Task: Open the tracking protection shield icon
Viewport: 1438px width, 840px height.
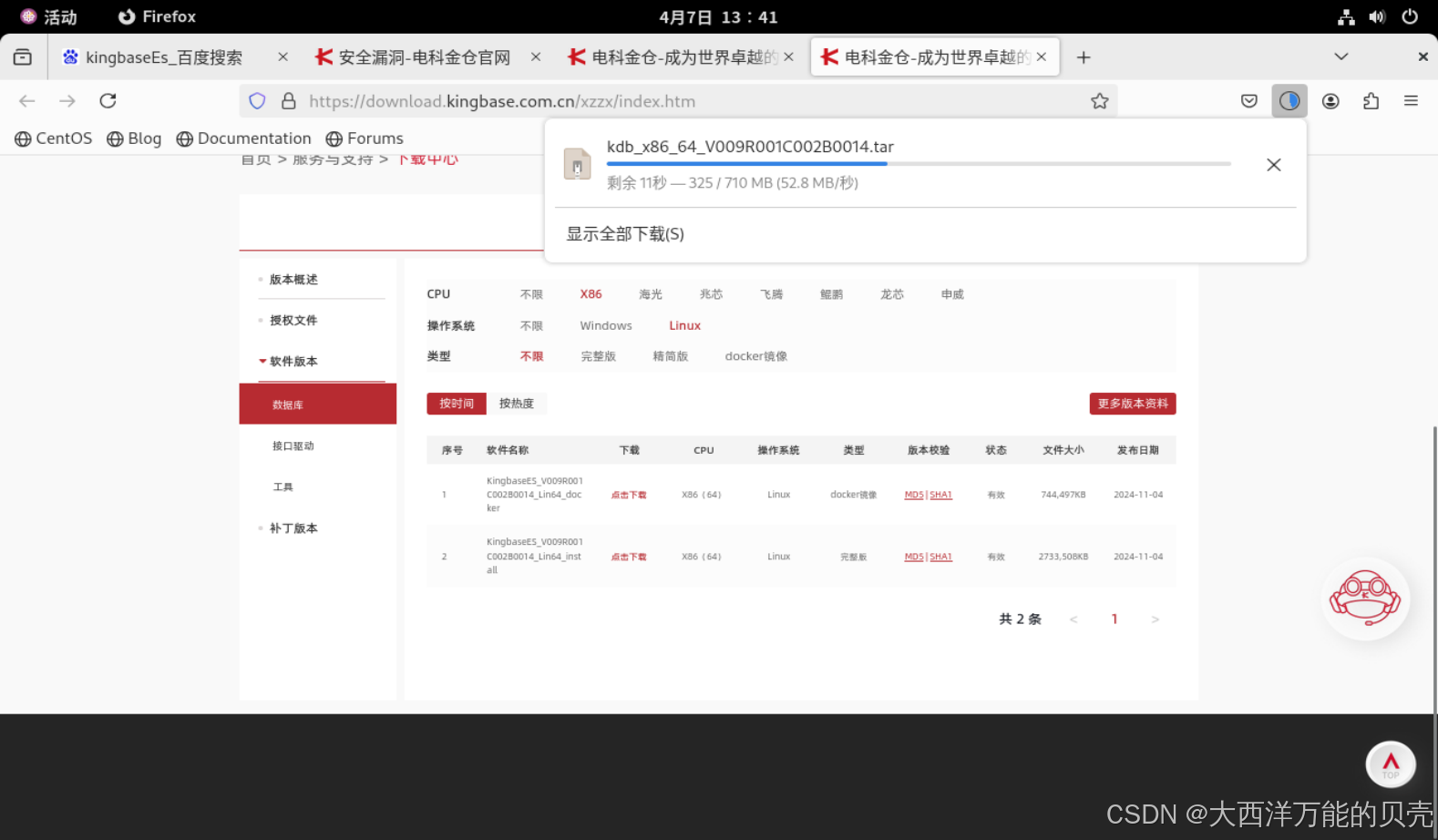Action: tap(257, 101)
